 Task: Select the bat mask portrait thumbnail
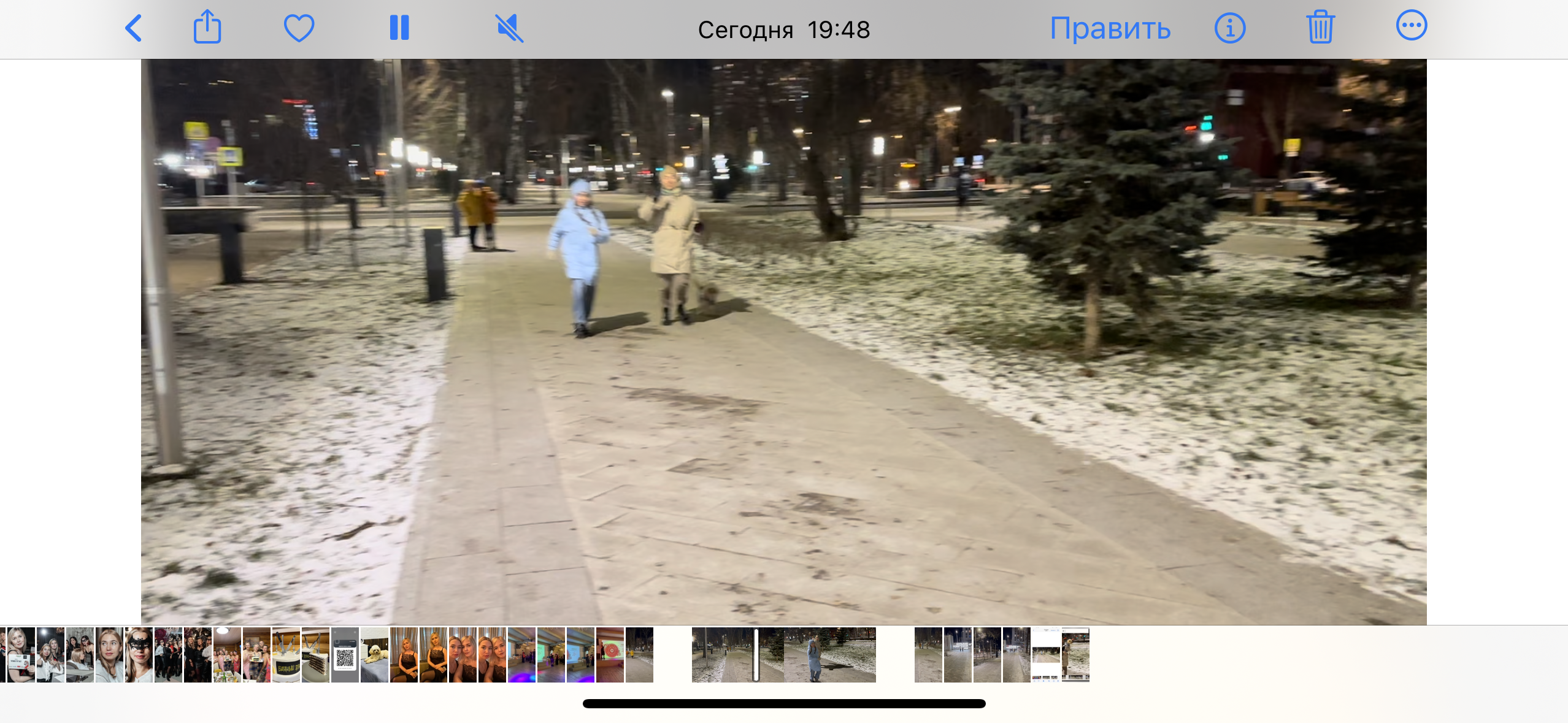[139, 655]
